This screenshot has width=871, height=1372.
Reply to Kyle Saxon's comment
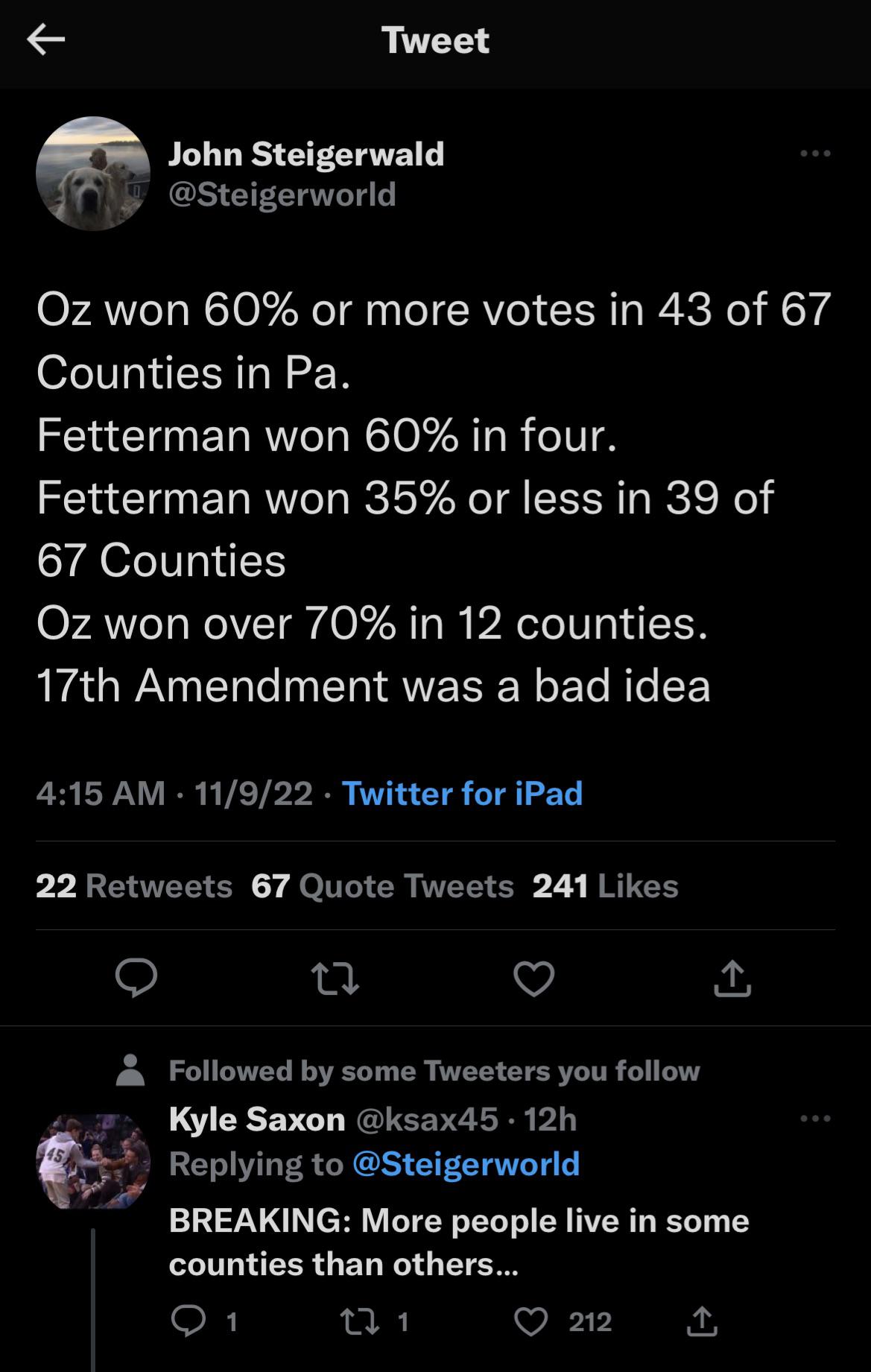click(x=188, y=1321)
